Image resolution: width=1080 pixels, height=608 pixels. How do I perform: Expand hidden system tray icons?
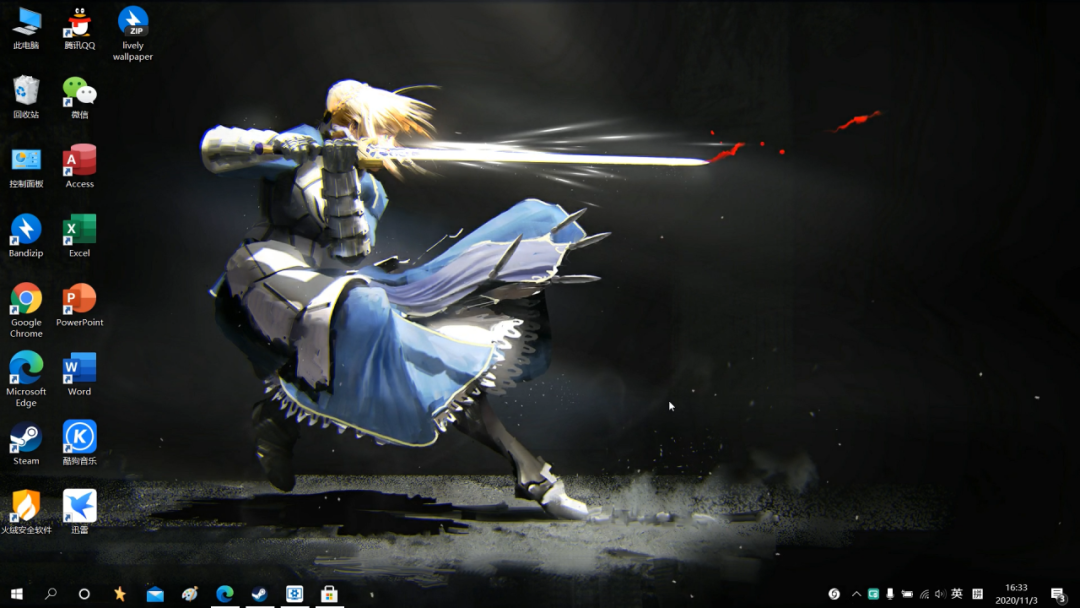pos(856,594)
